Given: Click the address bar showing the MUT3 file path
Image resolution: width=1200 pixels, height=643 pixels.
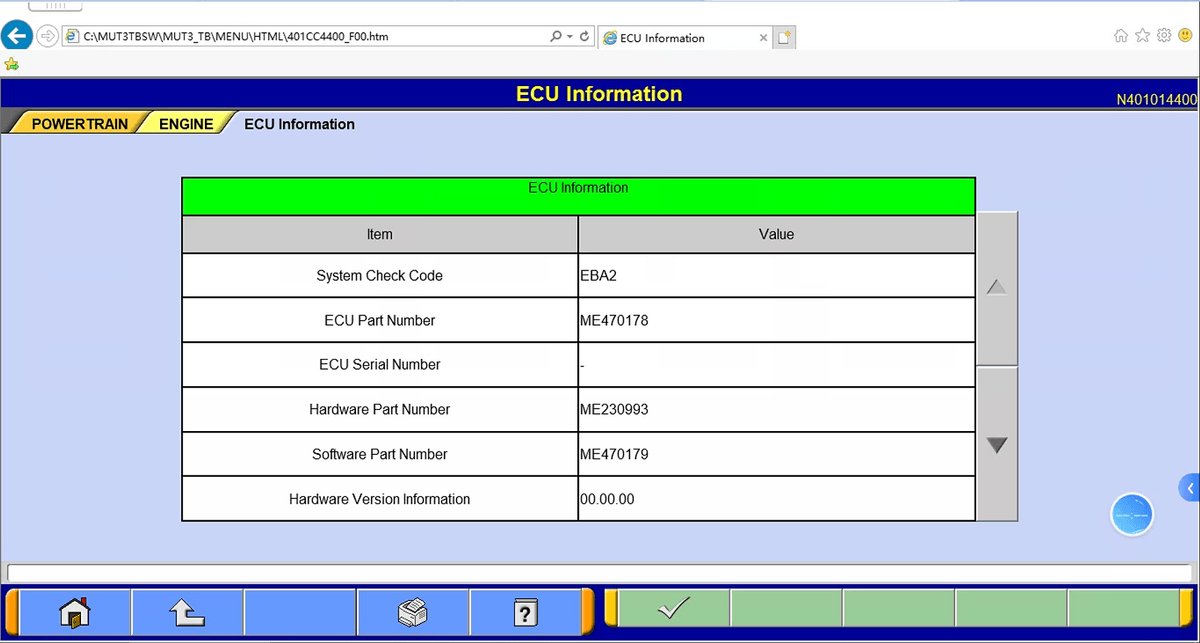Looking at the screenshot, I should pyautogui.click(x=300, y=37).
